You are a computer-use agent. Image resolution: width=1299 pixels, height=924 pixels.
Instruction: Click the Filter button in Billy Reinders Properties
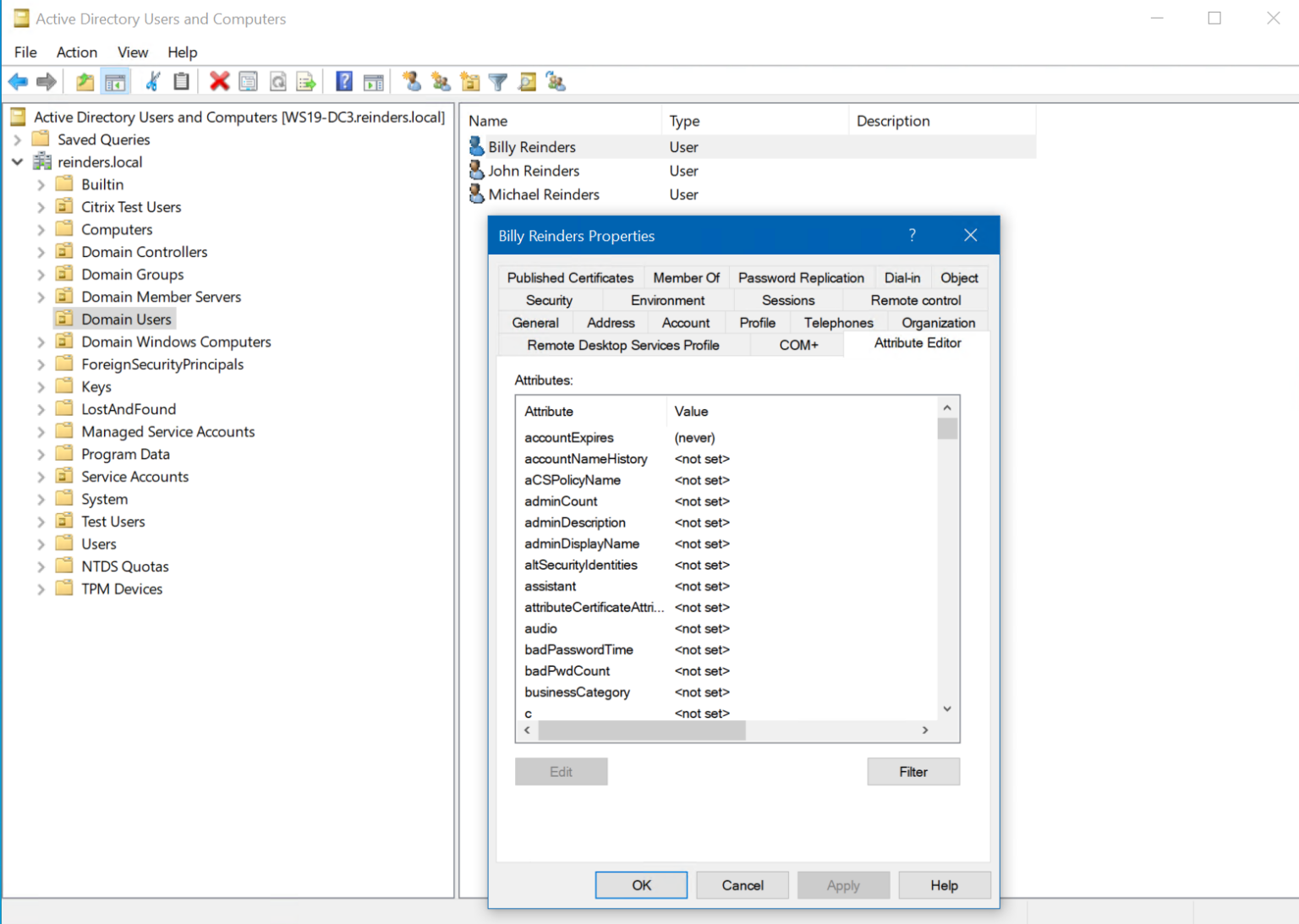[x=913, y=771]
